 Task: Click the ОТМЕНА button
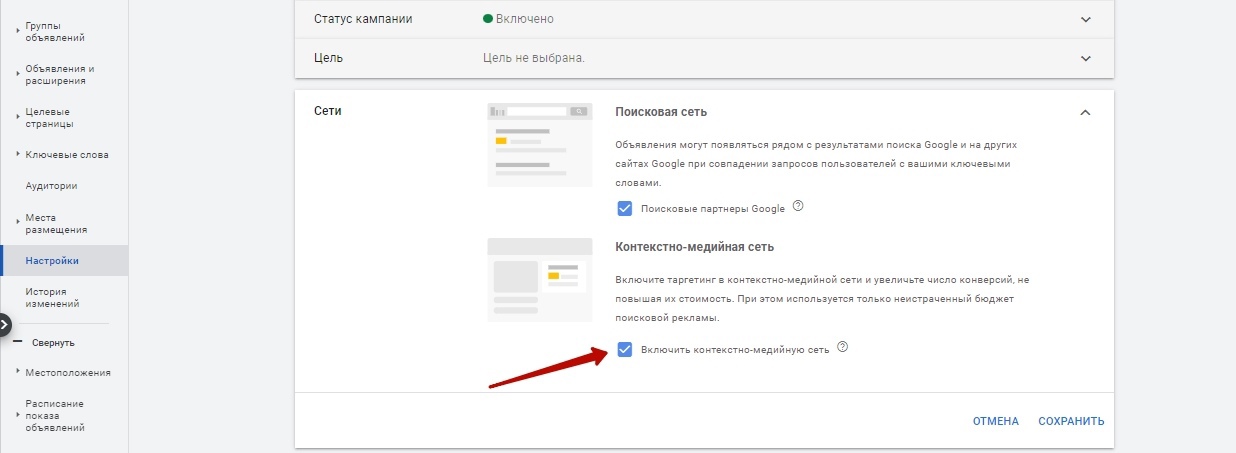(x=996, y=421)
